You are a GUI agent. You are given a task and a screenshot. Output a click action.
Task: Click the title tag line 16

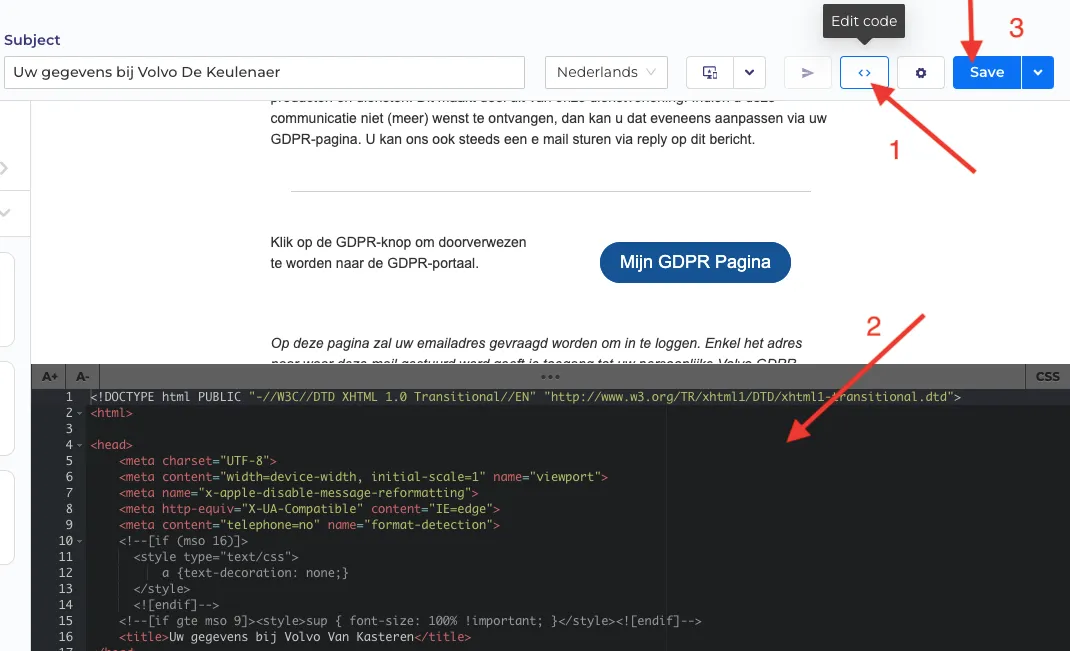click(x=295, y=637)
